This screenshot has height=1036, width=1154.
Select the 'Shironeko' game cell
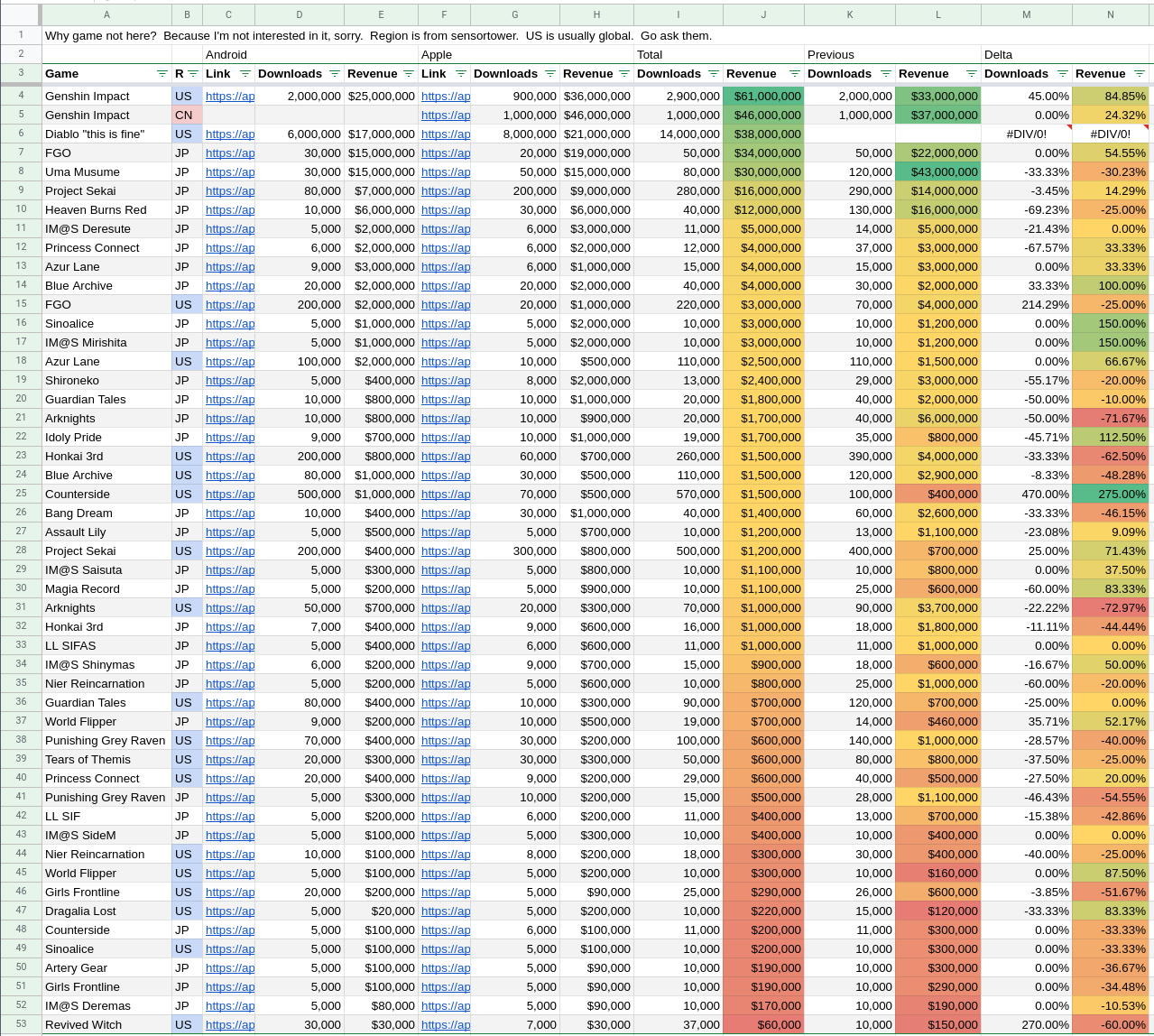pos(106,381)
